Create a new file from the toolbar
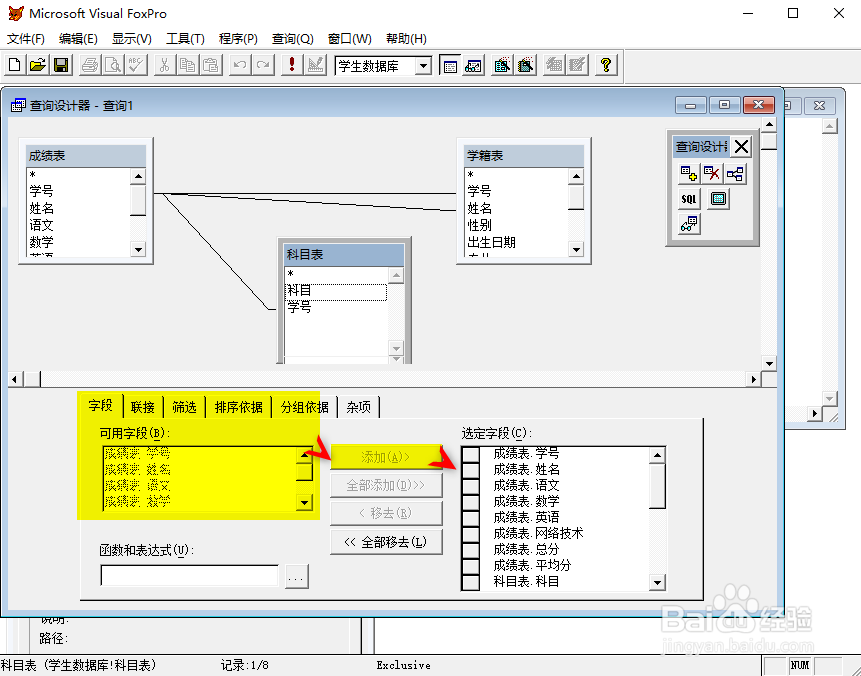The height and width of the screenshot is (676, 861). coord(15,65)
